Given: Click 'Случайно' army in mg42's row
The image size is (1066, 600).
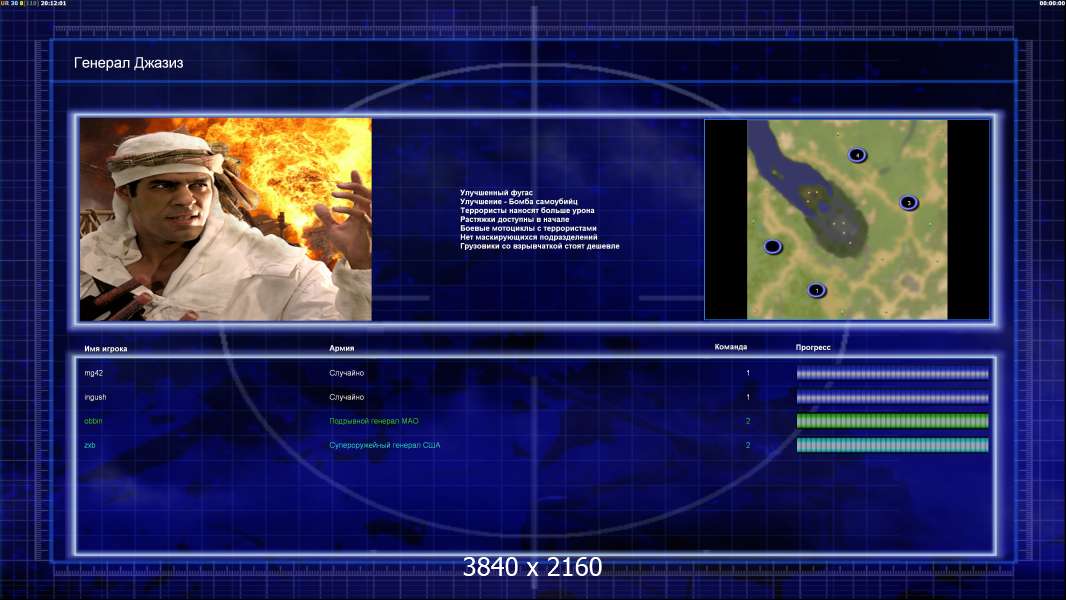Looking at the screenshot, I should click(x=347, y=373).
